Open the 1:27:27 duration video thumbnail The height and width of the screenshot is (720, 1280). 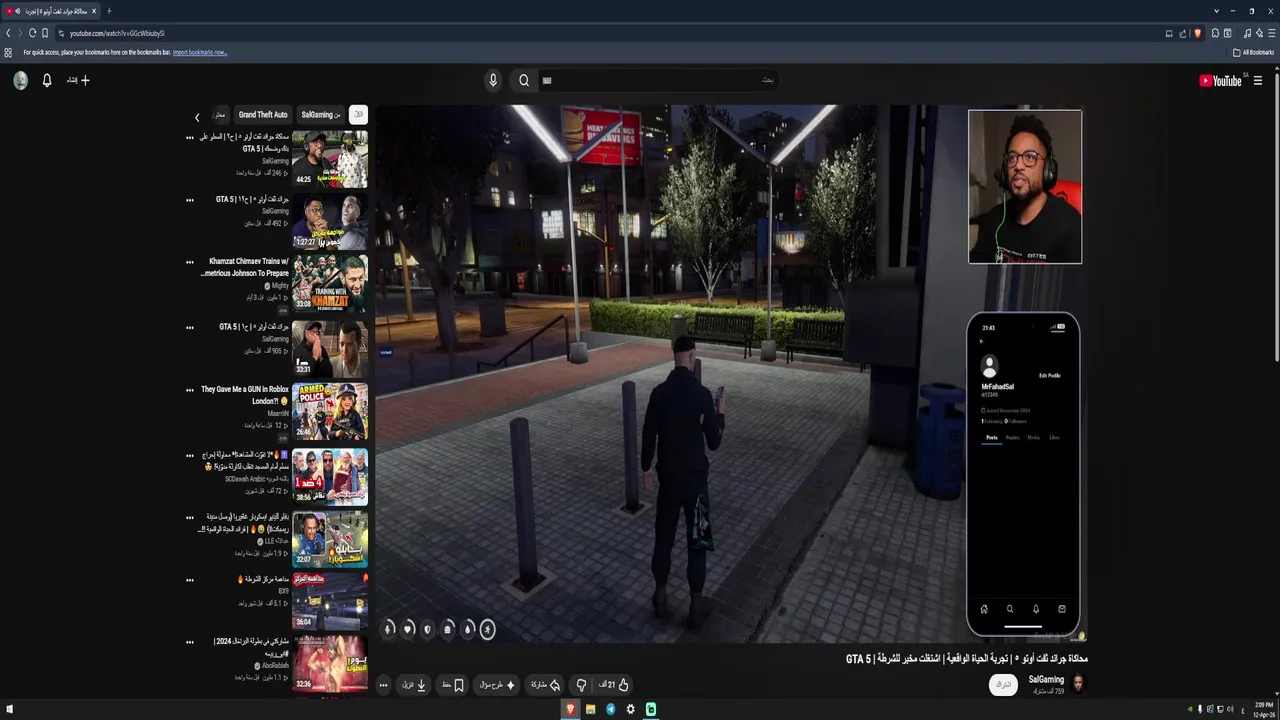pos(330,221)
